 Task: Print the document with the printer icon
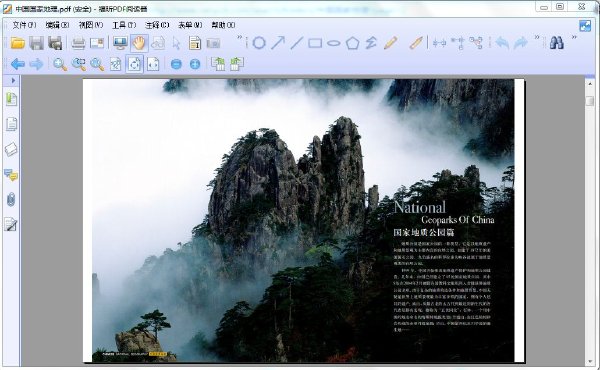[x=78, y=43]
